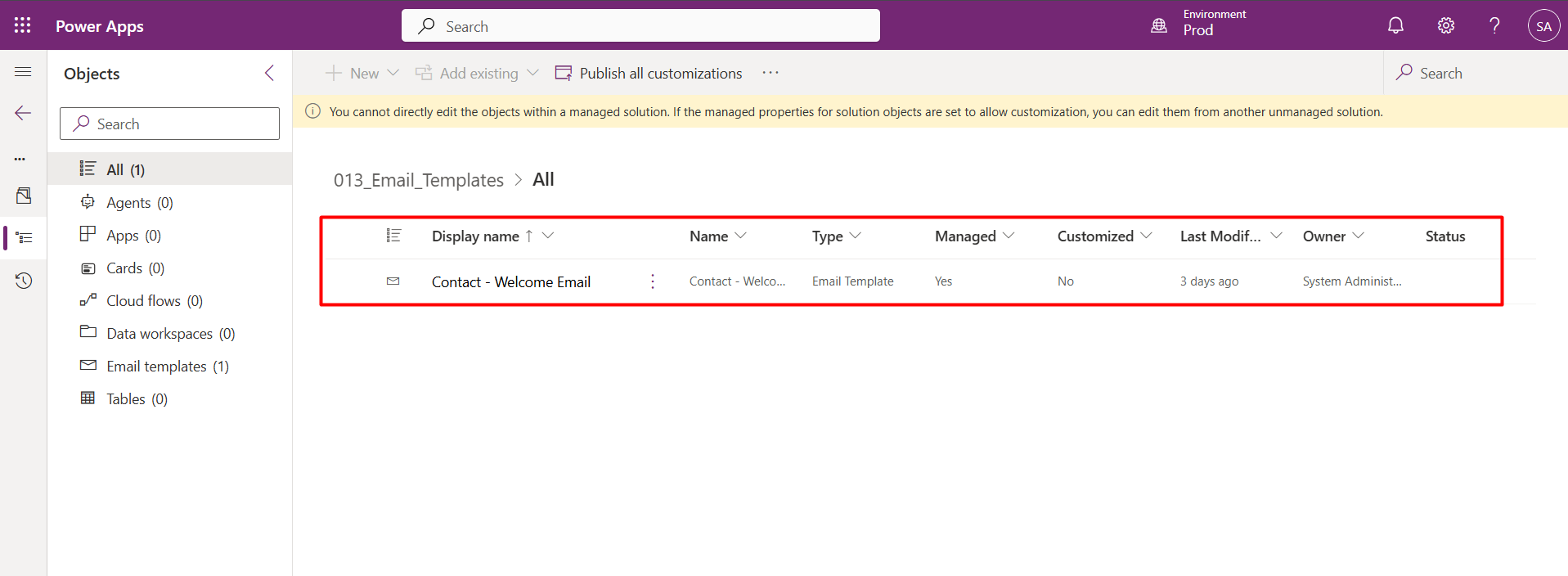The image size is (1568, 576).
Task: Select Cards (0) in the Objects tree
Action: (x=169, y=268)
